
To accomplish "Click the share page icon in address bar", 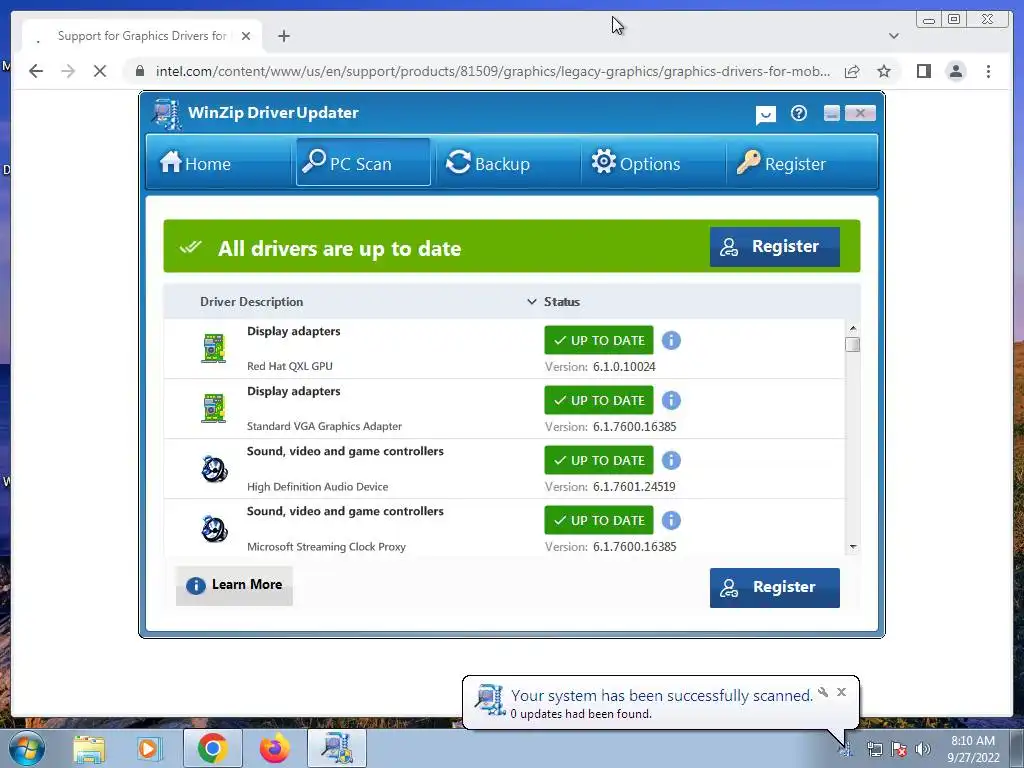I will click(x=852, y=71).
